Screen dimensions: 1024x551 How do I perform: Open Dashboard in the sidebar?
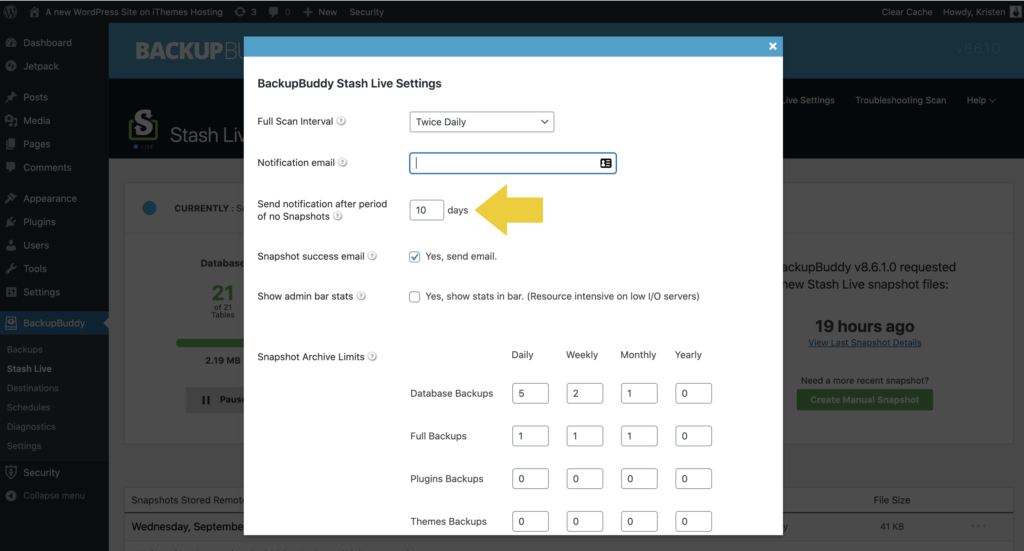(x=47, y=42)
